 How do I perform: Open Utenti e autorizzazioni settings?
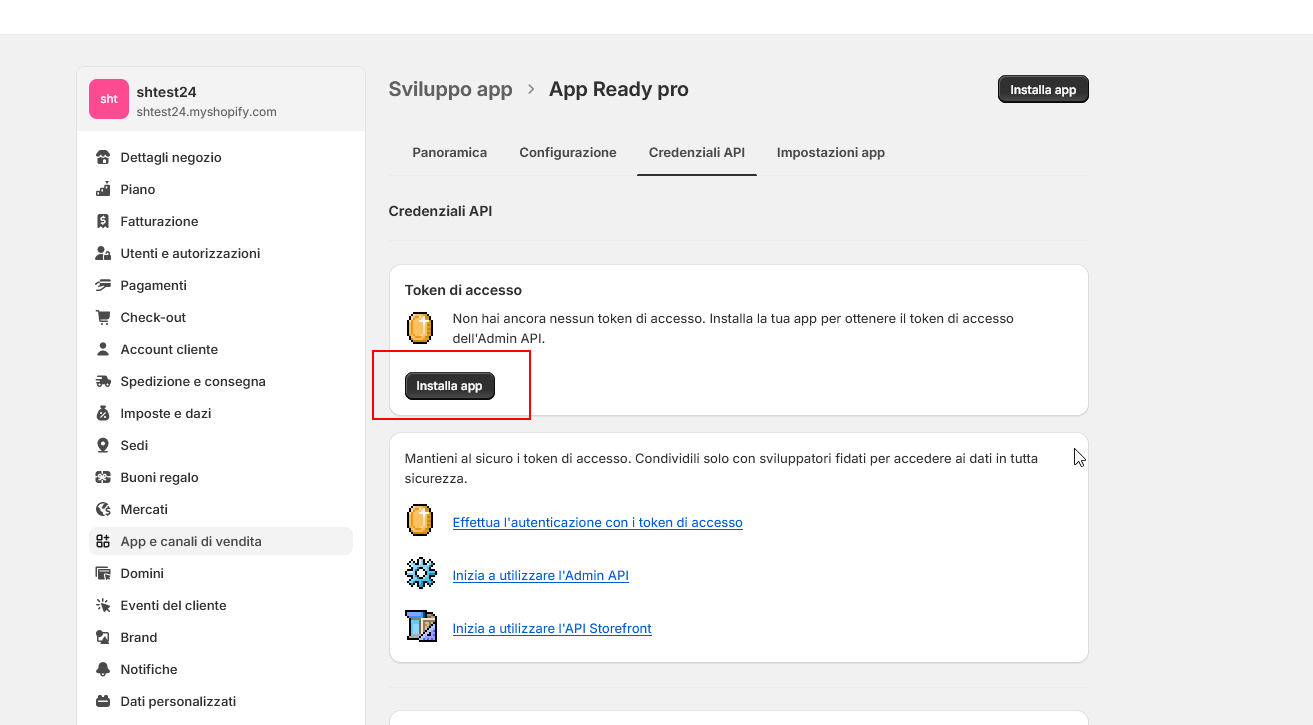[x=190, y=253]
